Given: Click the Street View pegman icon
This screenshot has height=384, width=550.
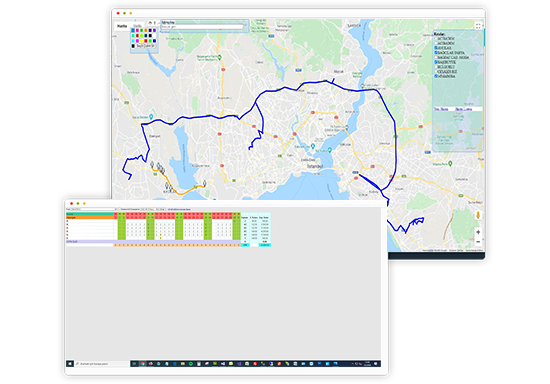Looking at the screenshot, I should (x=478, y=215).
